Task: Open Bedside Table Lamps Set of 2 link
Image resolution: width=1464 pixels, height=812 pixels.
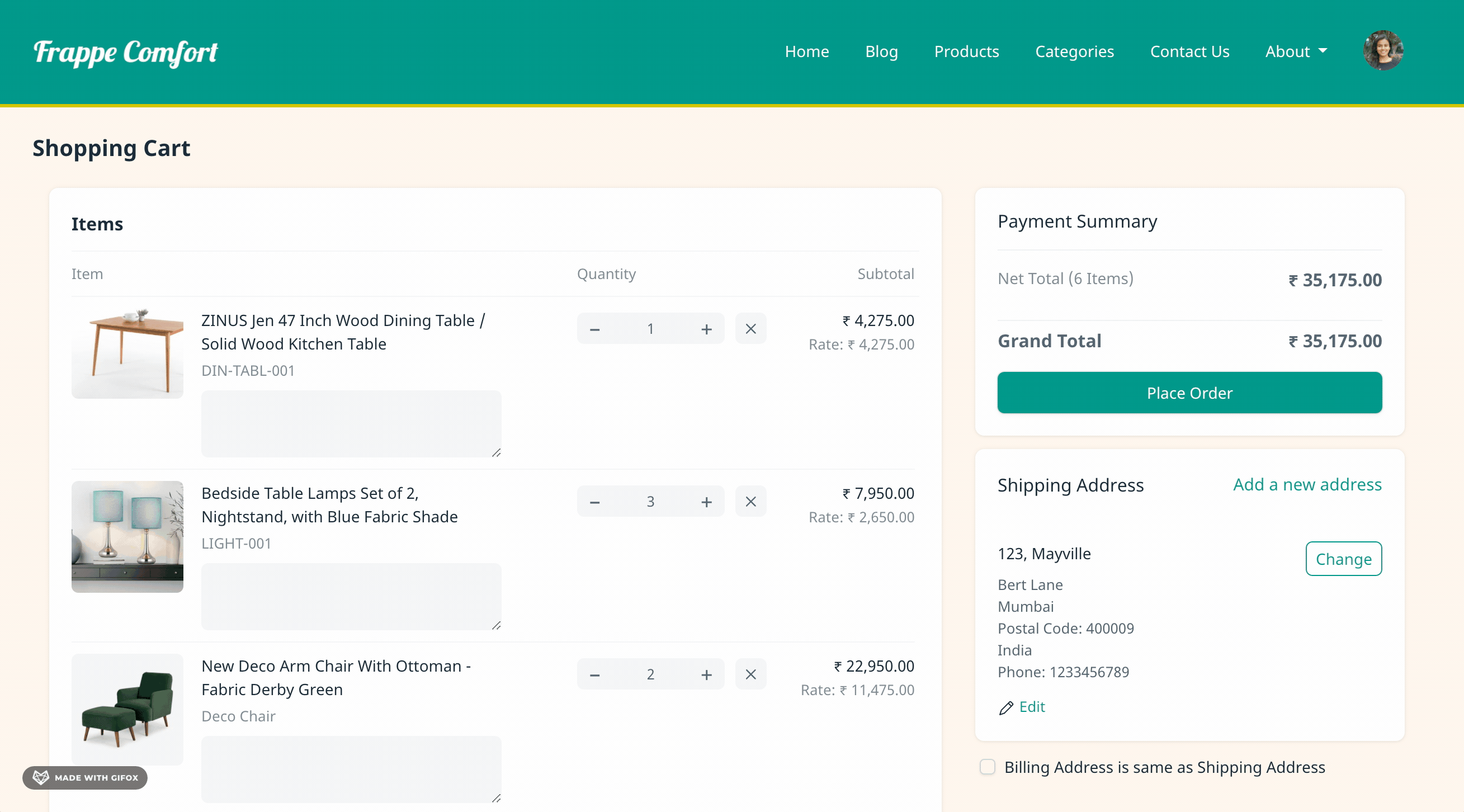Action: click(x=329, y=505)
